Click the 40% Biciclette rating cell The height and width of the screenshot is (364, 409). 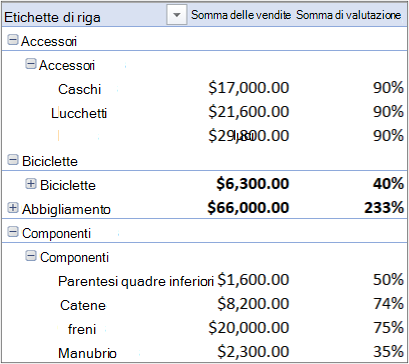(388, 184)
